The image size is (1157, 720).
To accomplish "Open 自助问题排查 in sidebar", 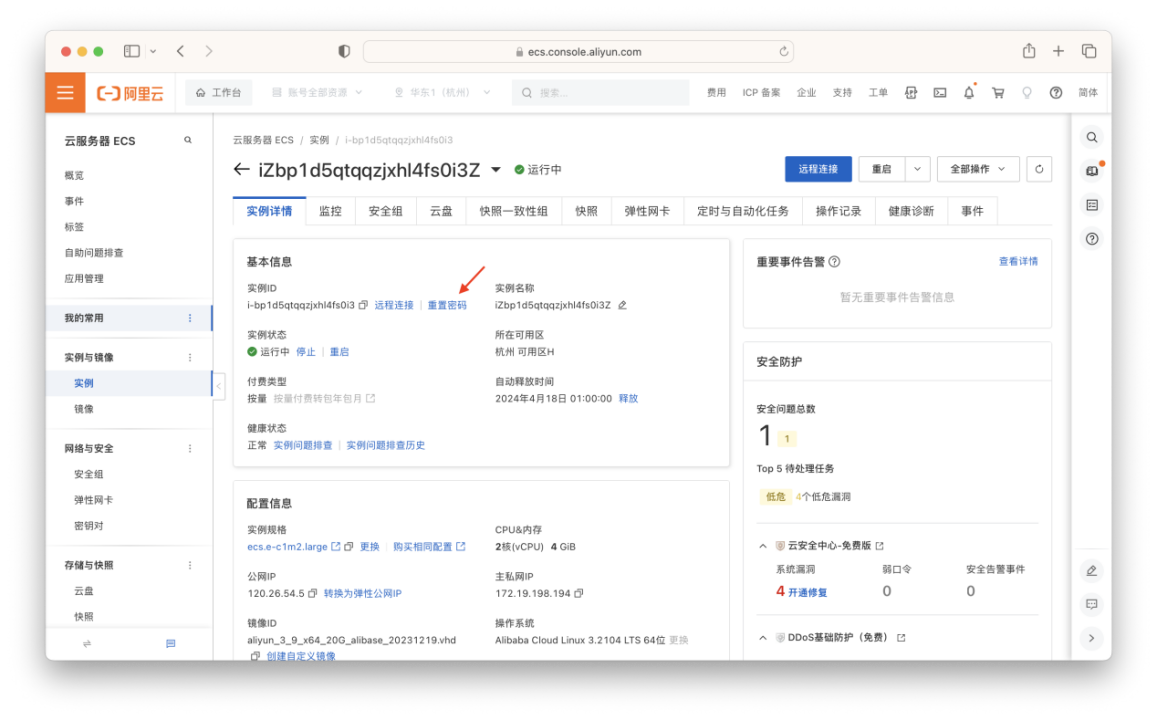I will (x=94, y=253).
